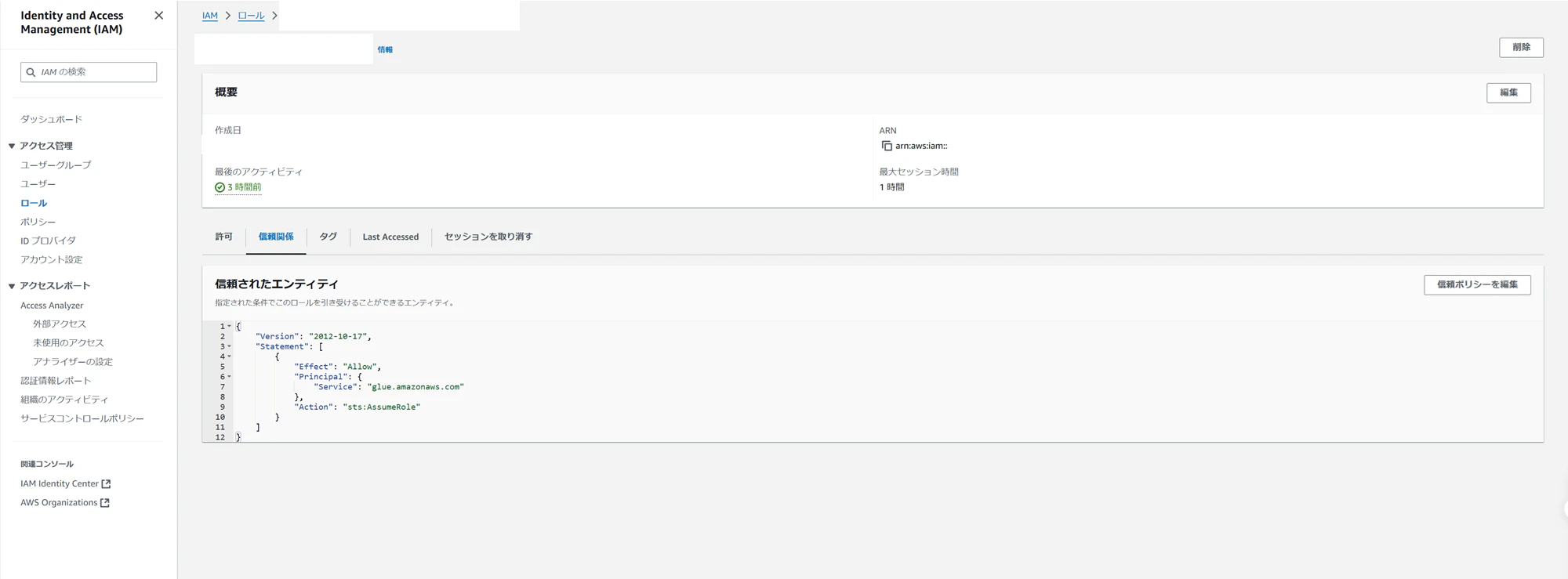Collapse the アクセスレポート section

[x=12, y=286]
